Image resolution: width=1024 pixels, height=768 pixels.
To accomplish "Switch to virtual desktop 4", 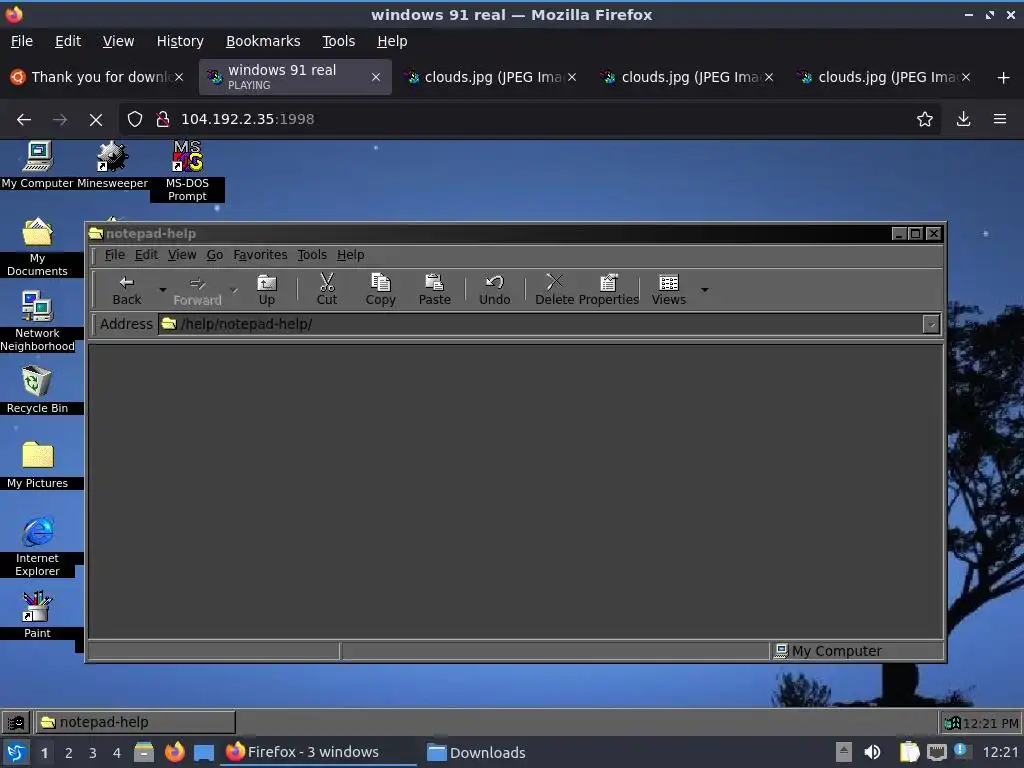I will [117, 753].
